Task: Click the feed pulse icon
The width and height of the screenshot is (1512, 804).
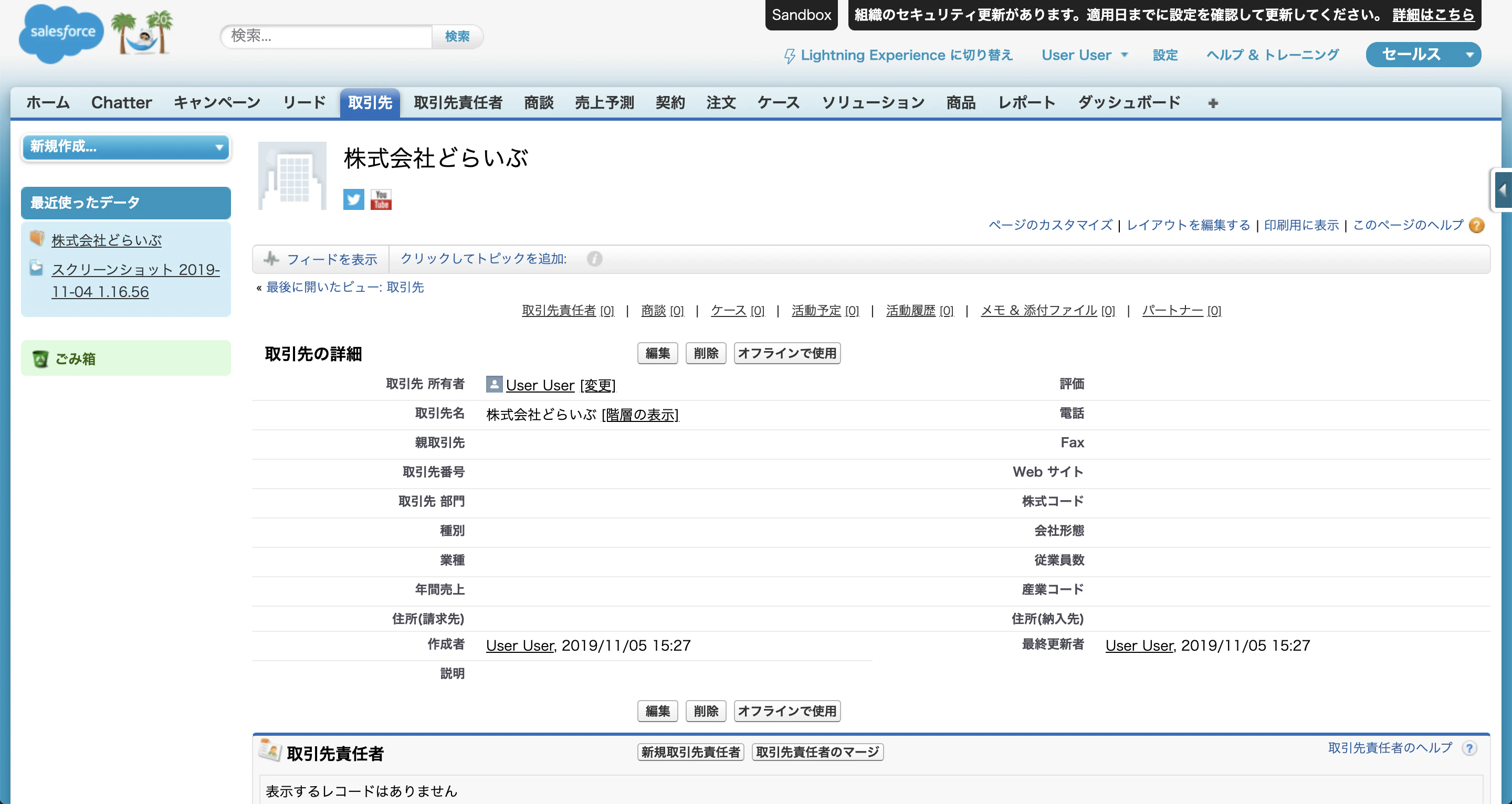Action: point(271,258)
